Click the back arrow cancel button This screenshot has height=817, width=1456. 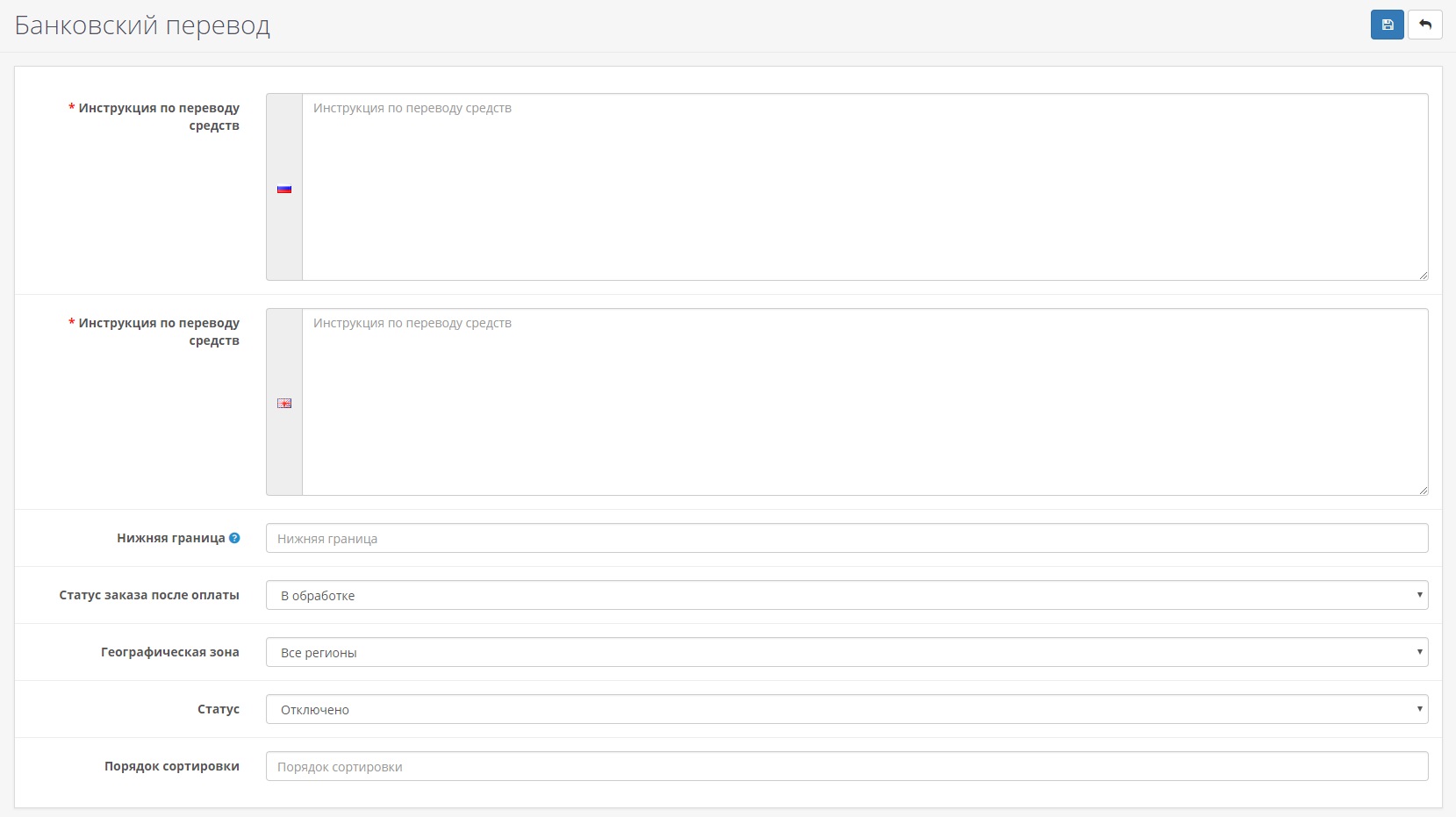[1424, 25]
